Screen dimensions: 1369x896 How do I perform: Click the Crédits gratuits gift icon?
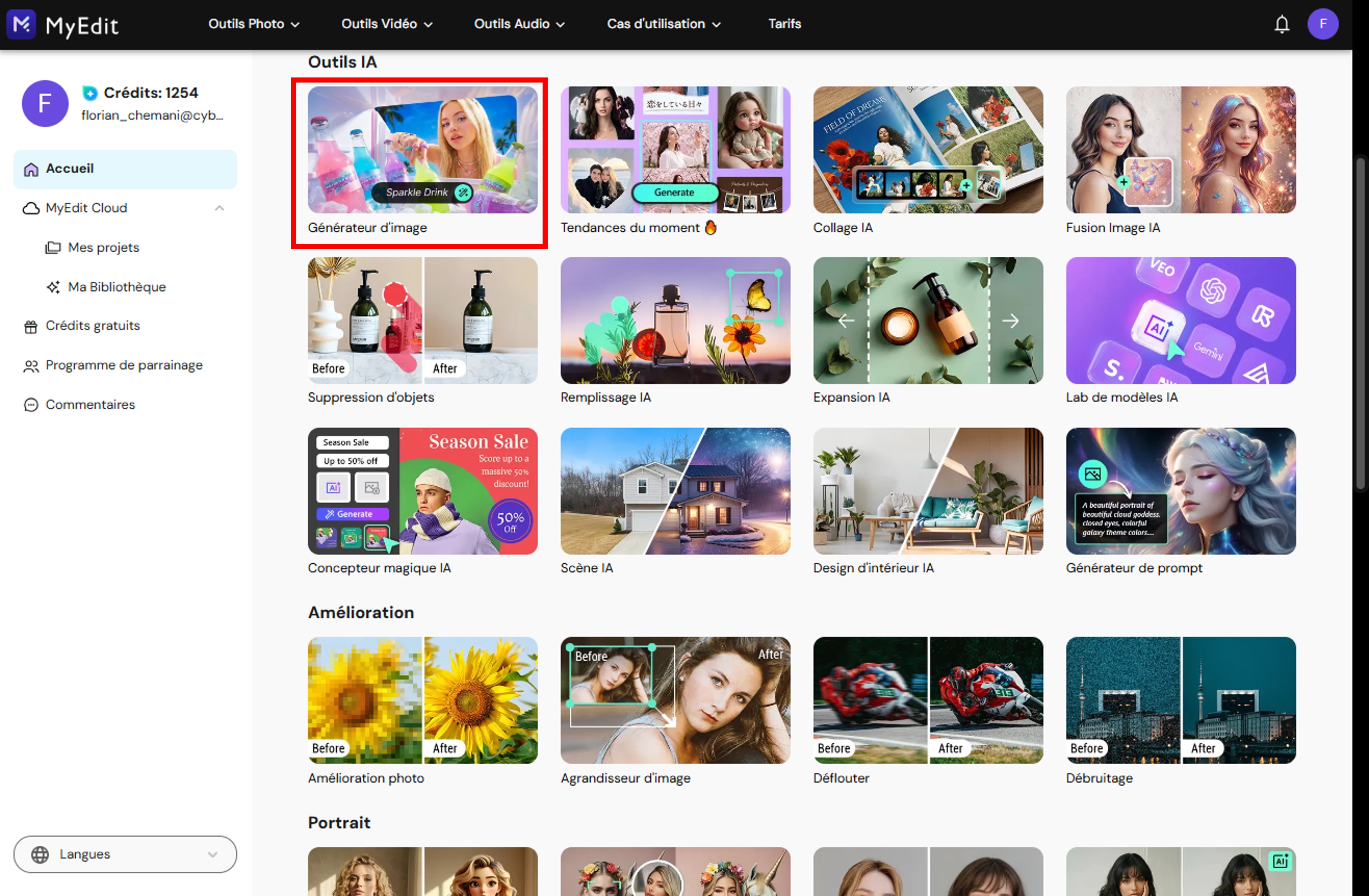(x=30, y=326)
